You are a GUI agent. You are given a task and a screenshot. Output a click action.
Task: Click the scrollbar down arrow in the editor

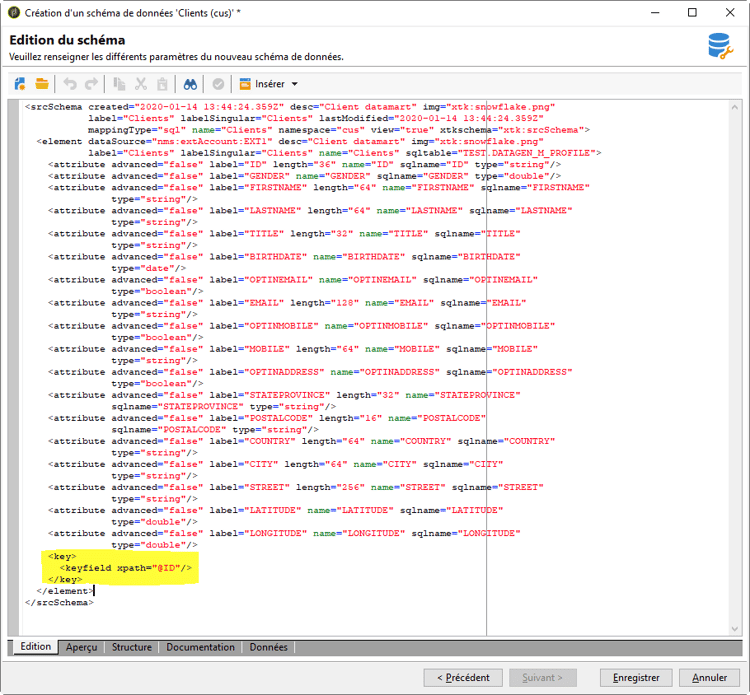pos(735,629)
